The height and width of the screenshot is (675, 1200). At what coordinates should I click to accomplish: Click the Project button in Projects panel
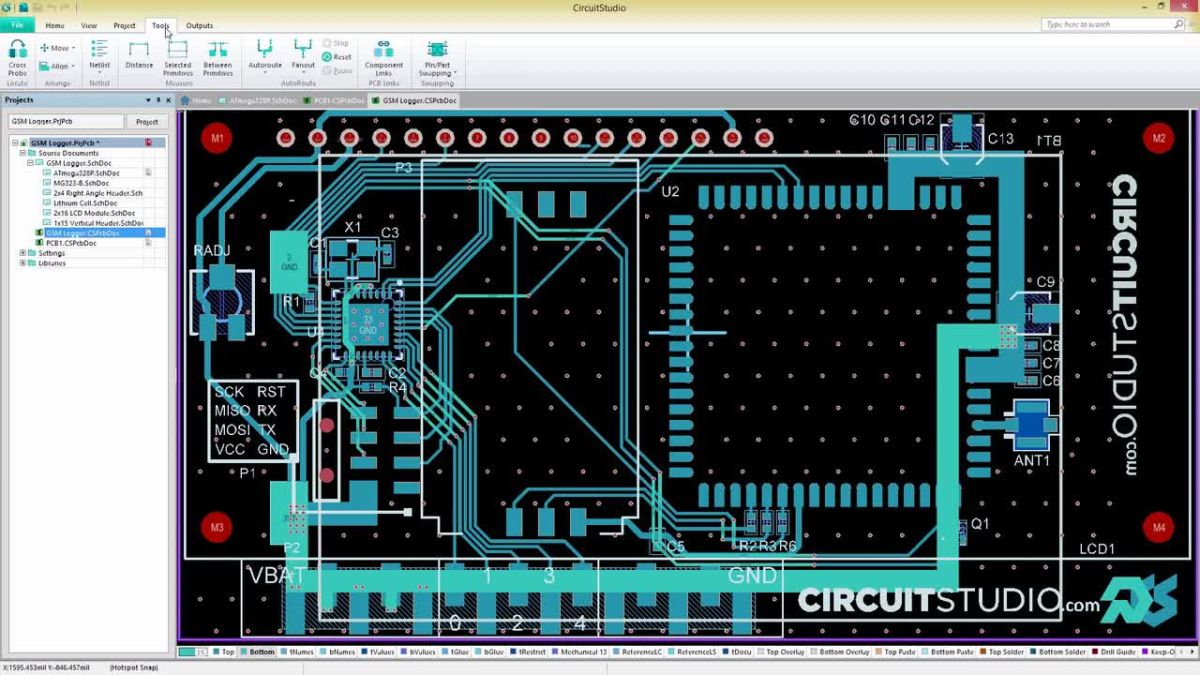pyautogui.click(x=147, y=120)
